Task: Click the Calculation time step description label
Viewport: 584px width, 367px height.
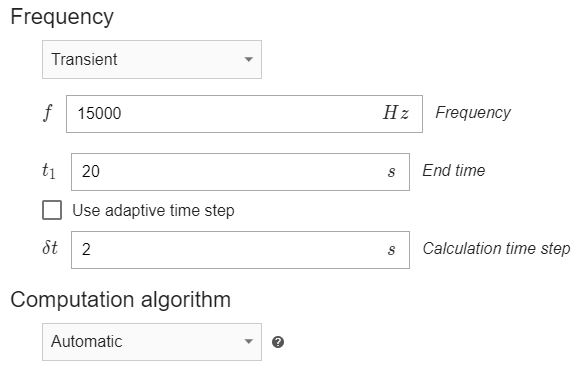Action: [496, 249]
